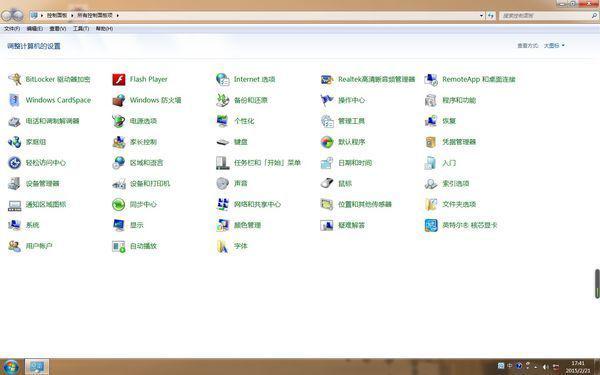Open 默认程序 default programs icon
Viewport: 600px width, 375px height.
[x=327, y=142]
